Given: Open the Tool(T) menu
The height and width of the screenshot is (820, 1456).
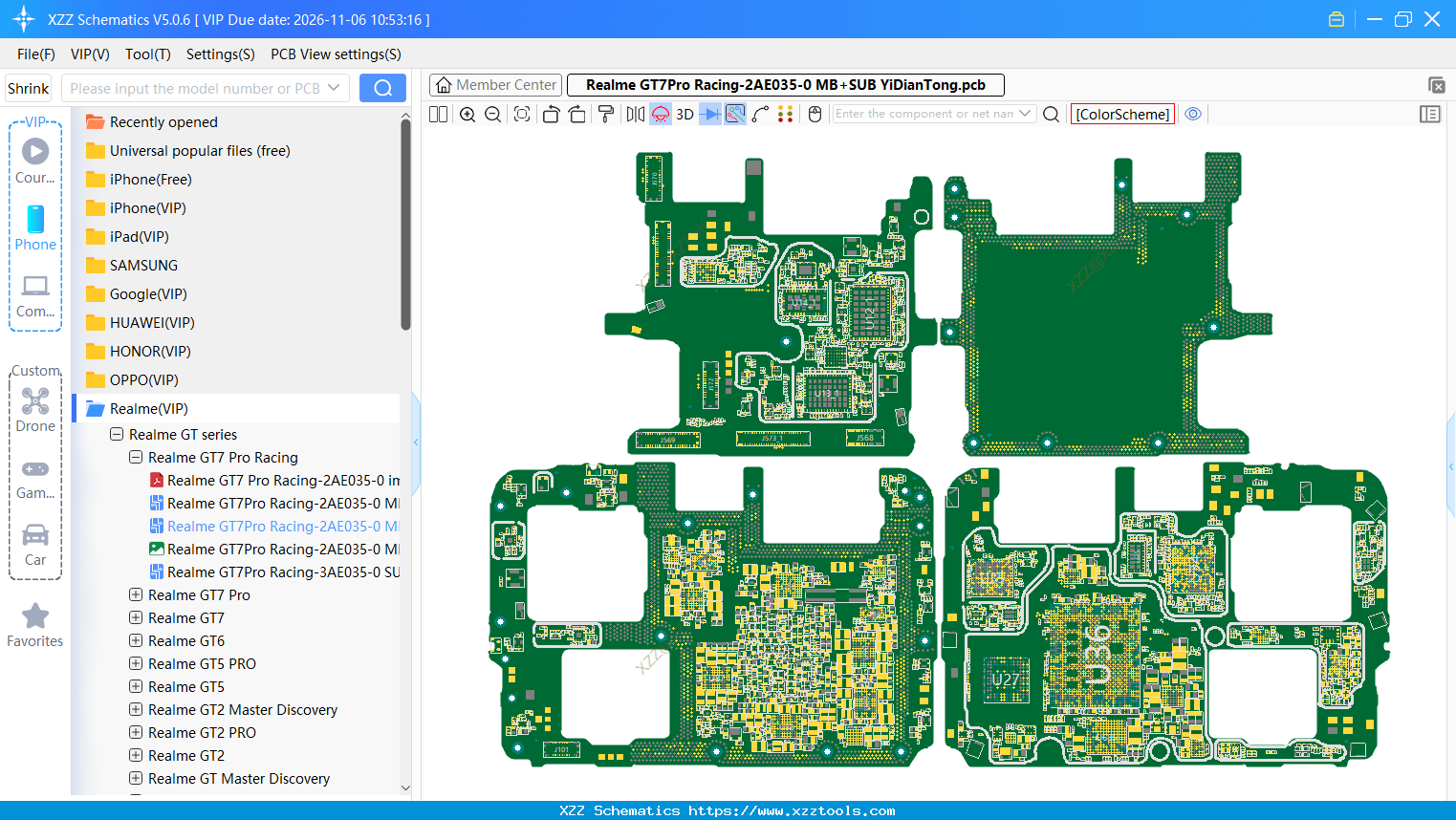Looking at the screenshot, I should [147, 54].
